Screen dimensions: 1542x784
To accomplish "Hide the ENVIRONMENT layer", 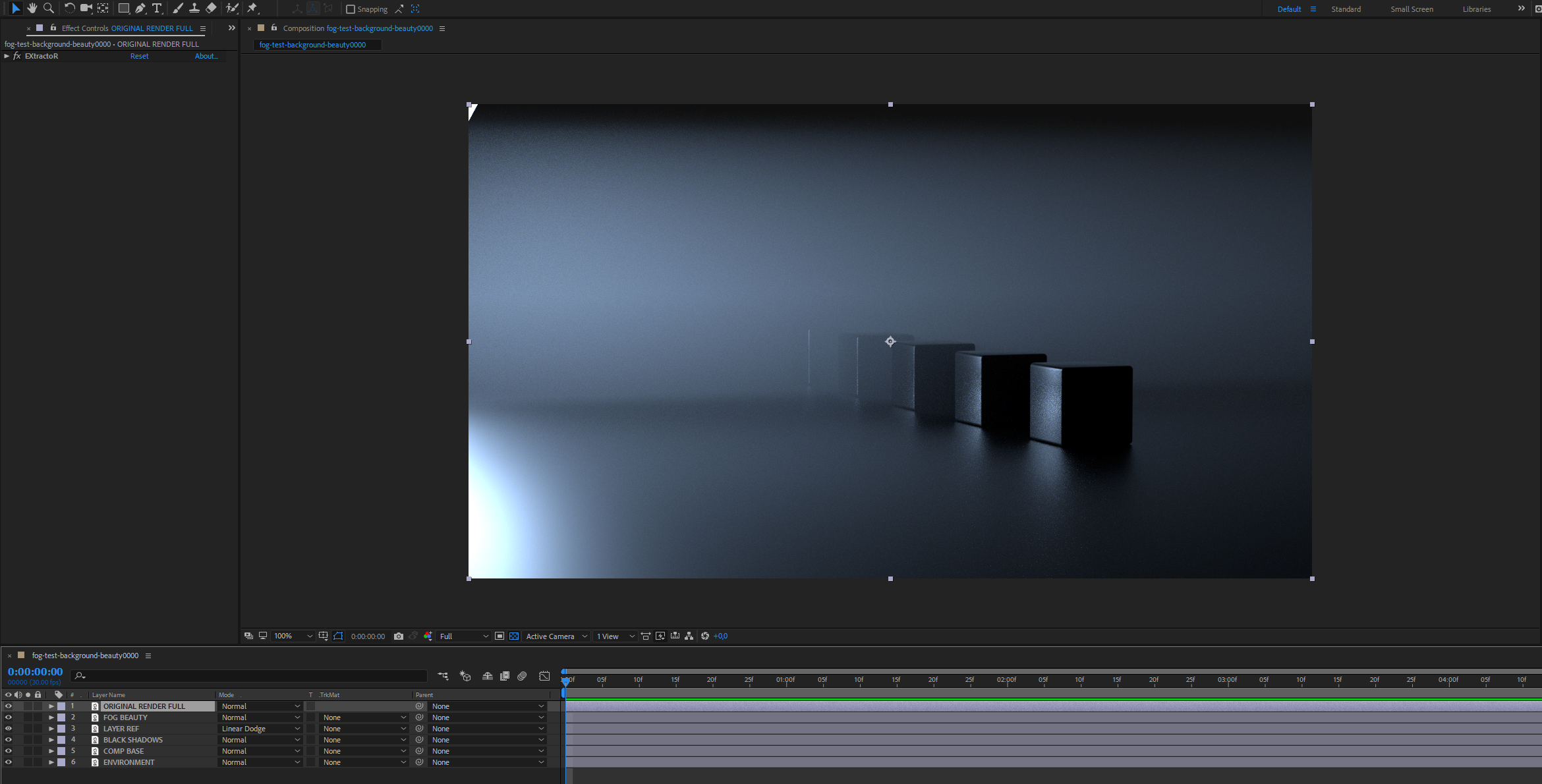I will click(9, 762).
